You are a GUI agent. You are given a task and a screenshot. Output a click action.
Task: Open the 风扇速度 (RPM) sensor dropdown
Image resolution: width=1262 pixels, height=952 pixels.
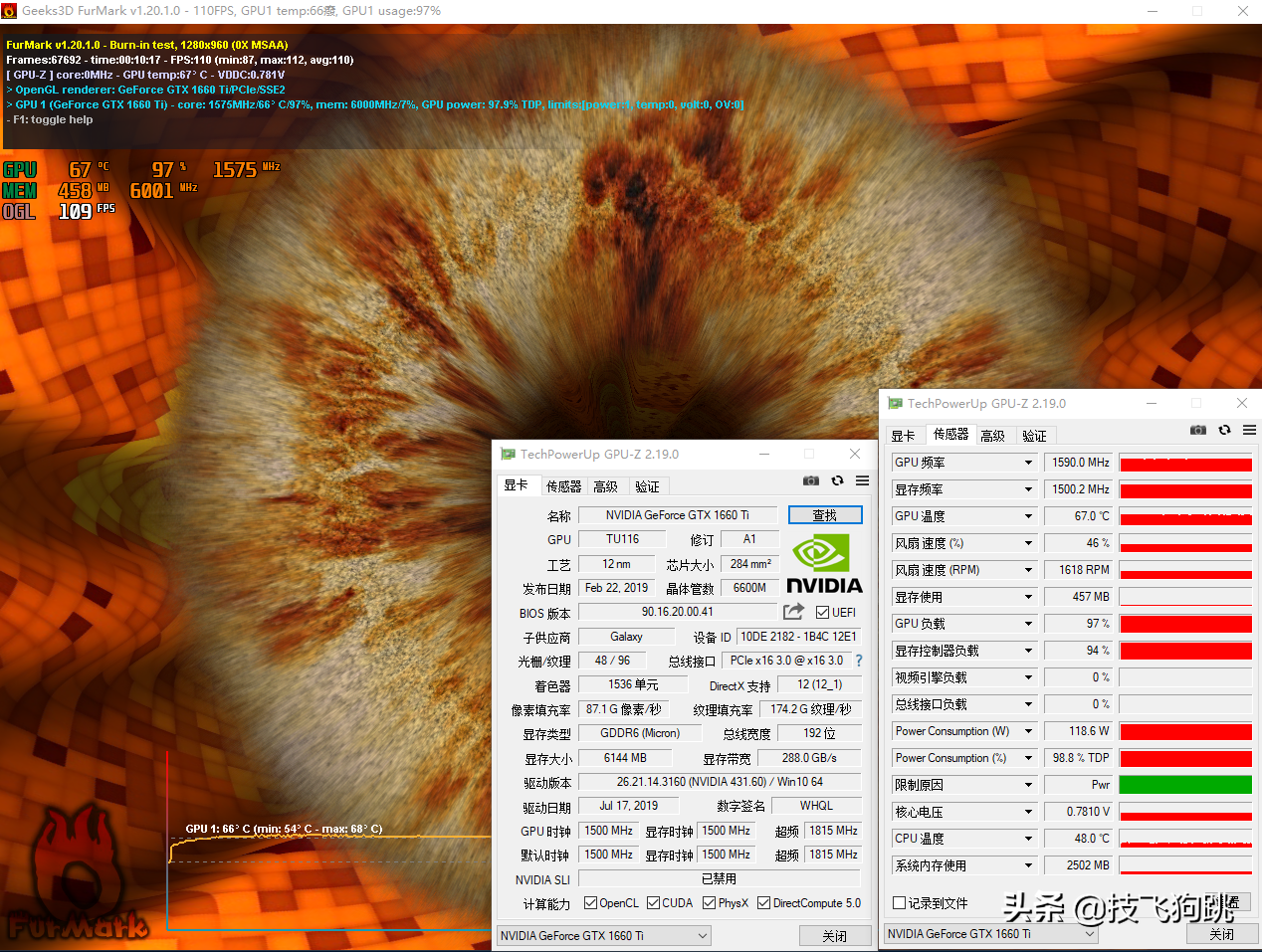point(1028,570)
